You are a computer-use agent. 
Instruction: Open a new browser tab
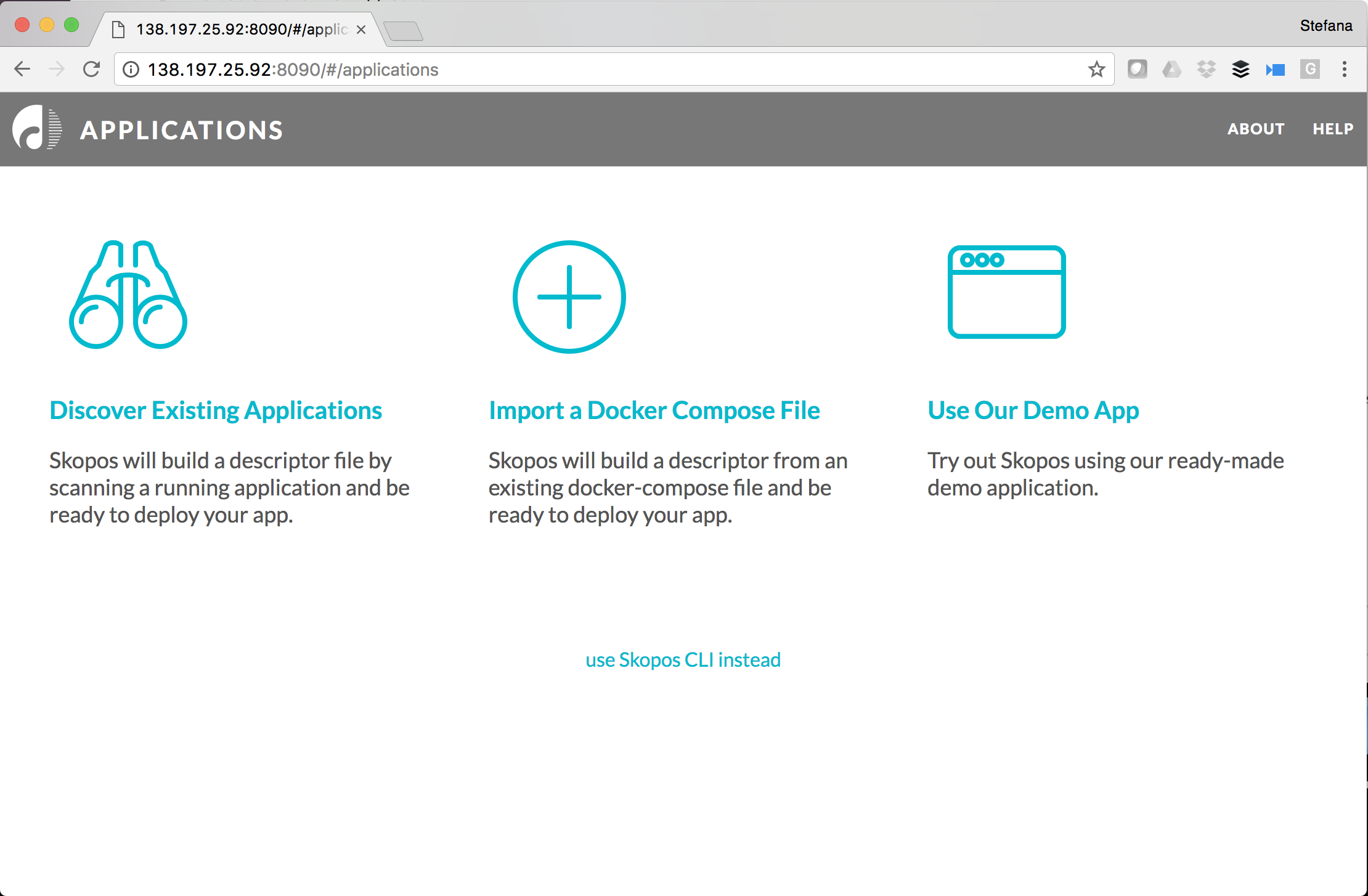click(404, 30)
